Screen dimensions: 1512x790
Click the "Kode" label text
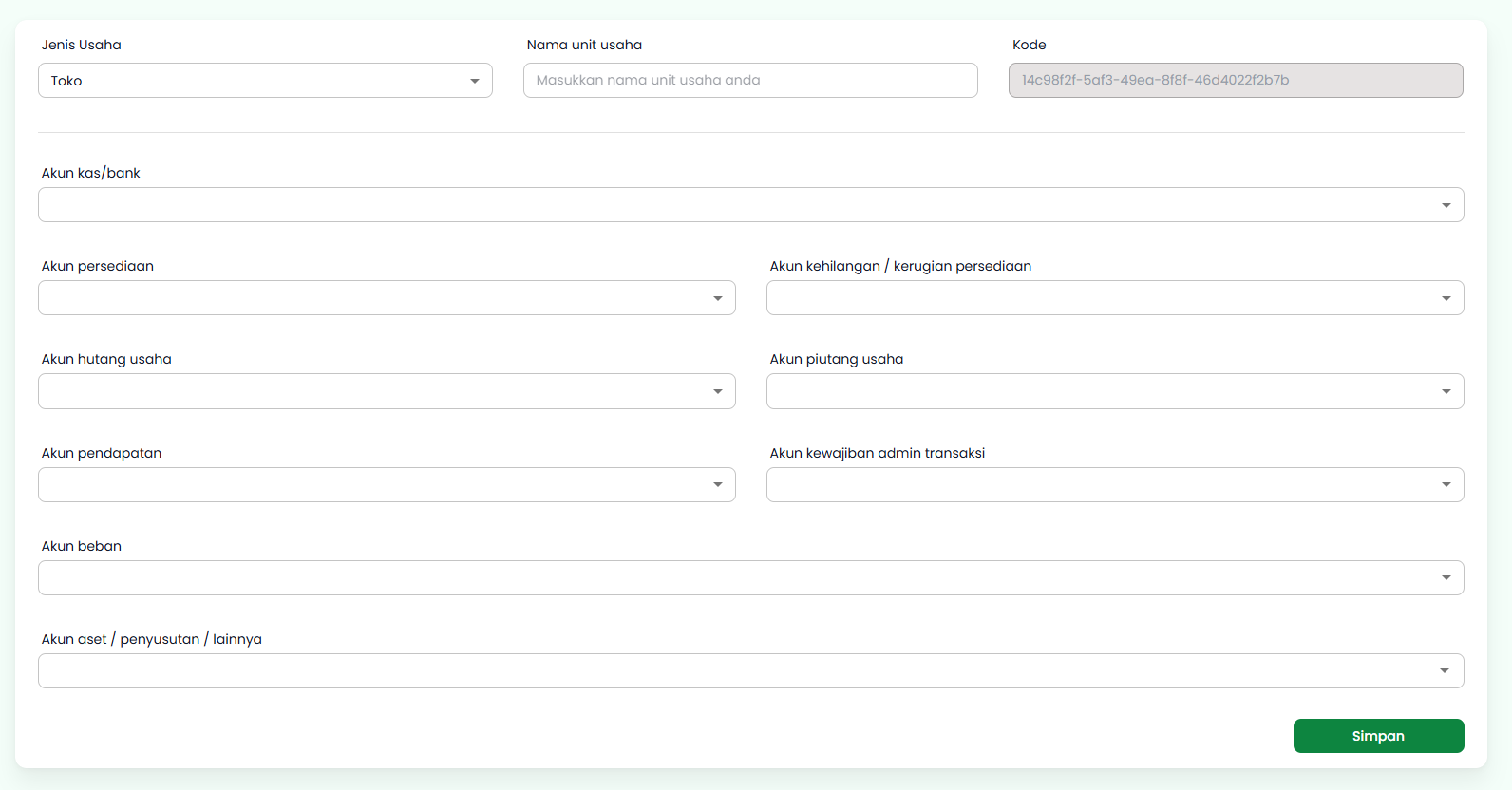click(x=1029, y=45)
